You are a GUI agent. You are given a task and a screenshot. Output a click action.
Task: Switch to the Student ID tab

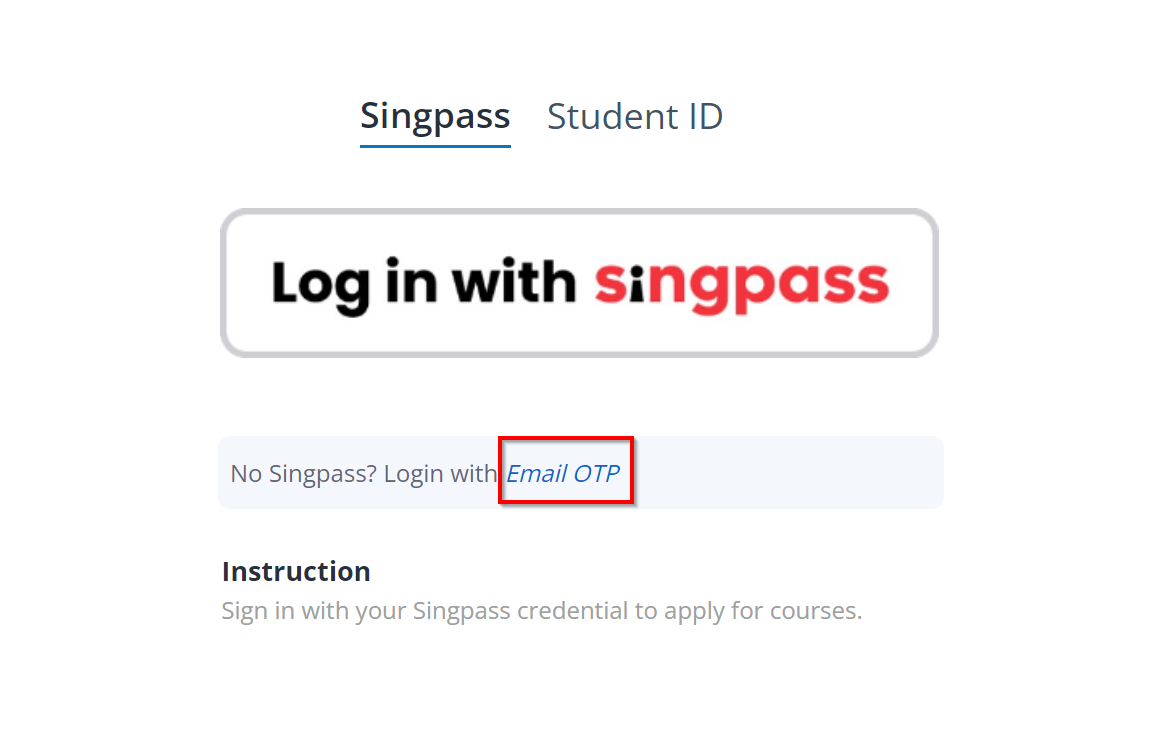click(x=635, y=117)
